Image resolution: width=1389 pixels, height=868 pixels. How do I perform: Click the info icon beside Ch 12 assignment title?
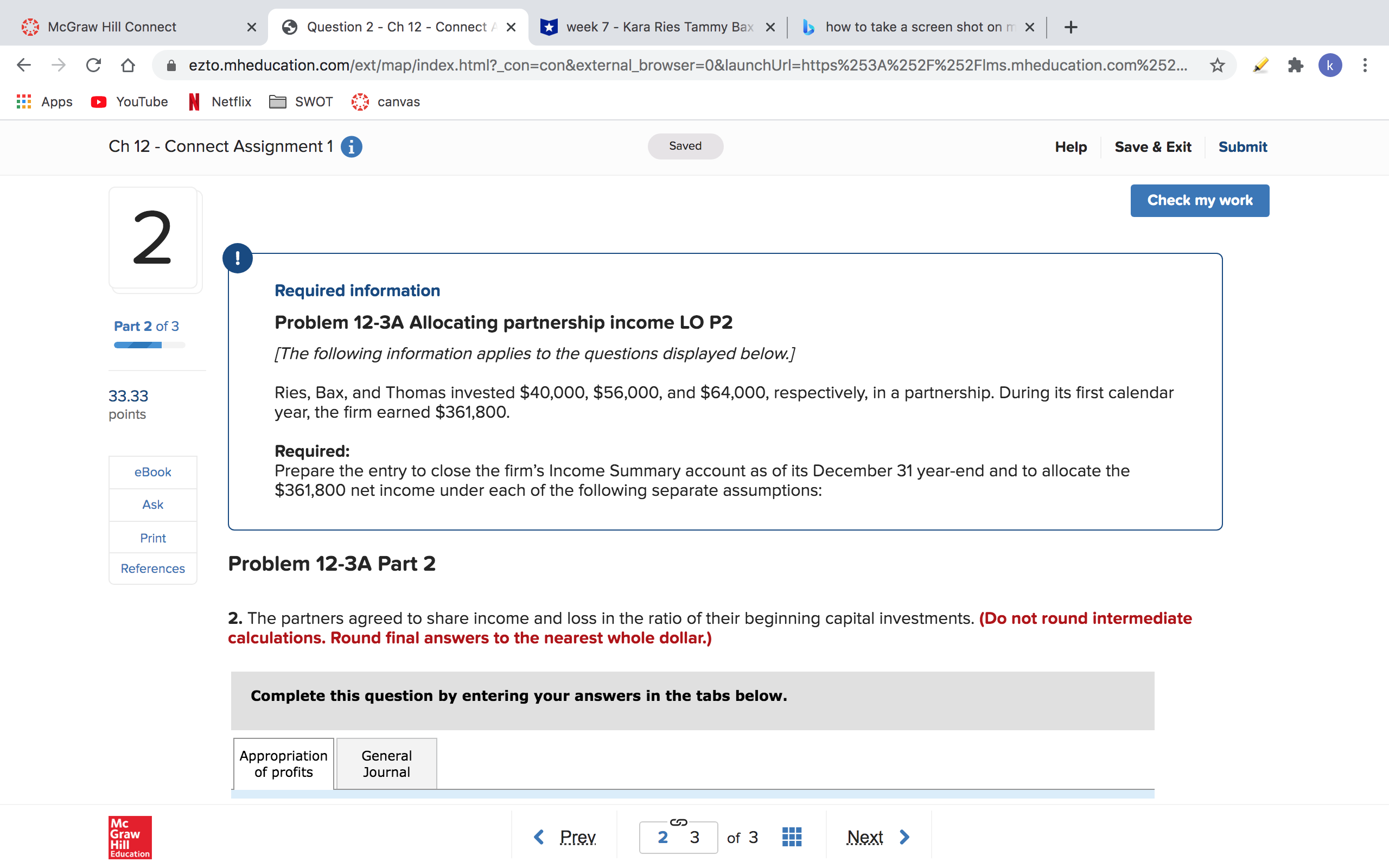pyautogui.click(x=351, y=146)
